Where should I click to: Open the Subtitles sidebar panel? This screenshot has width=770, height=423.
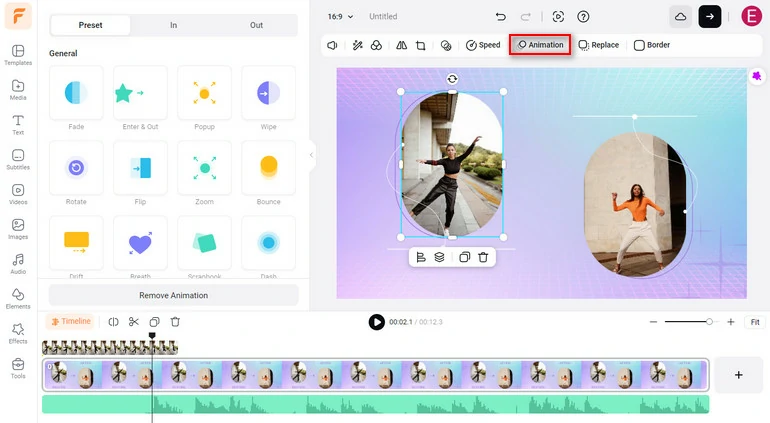[x=18, y=160]
